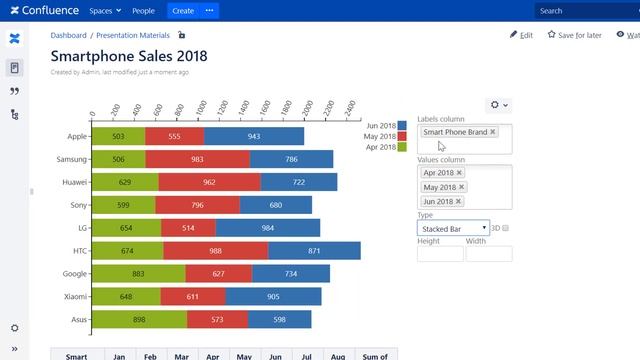Focus the Search field in the header

point(587,11)
